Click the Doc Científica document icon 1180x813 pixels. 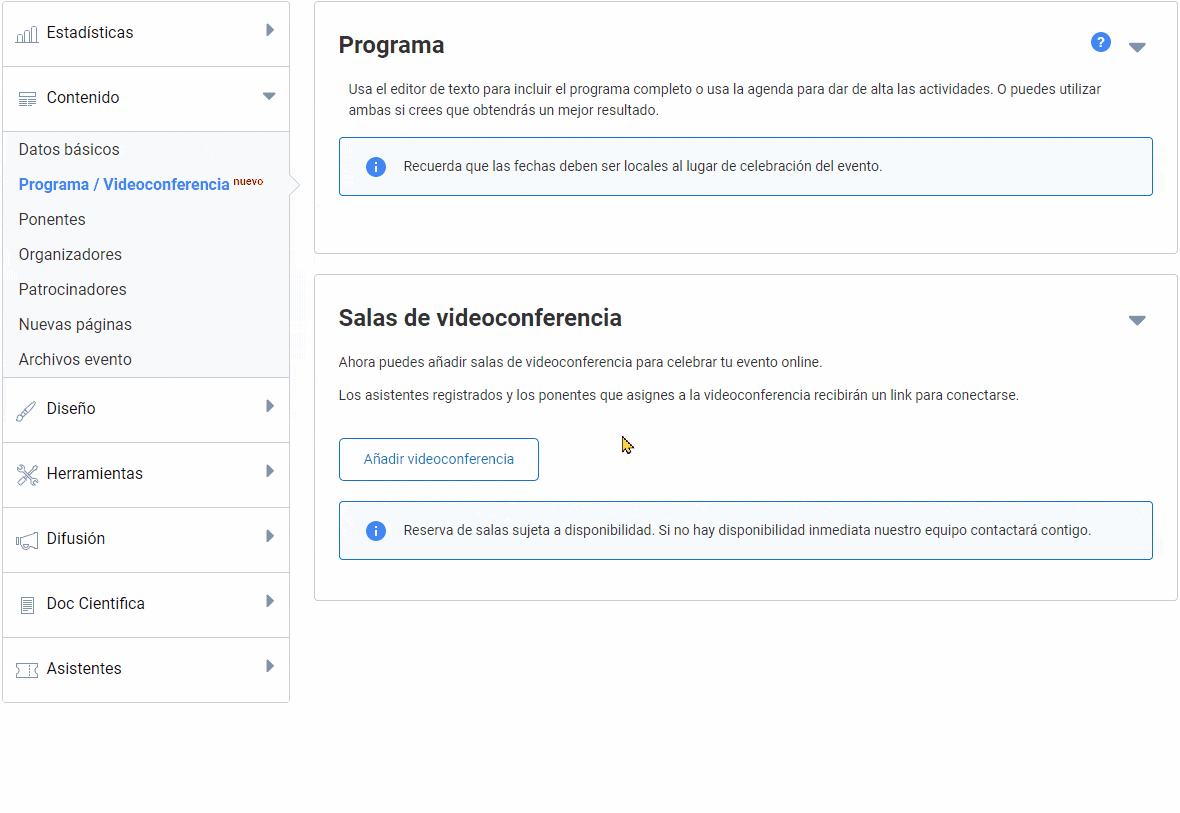point(27,605)
